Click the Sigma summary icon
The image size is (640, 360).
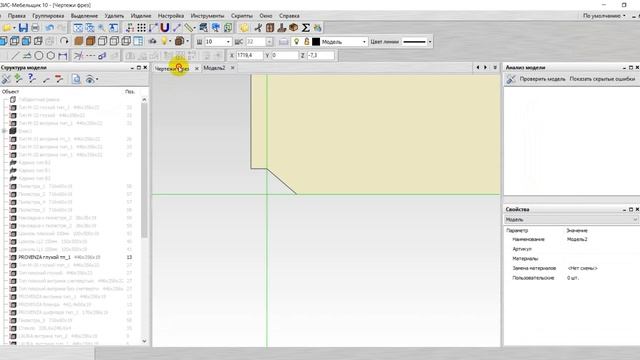pyautogui.click(x=306, y=28)
